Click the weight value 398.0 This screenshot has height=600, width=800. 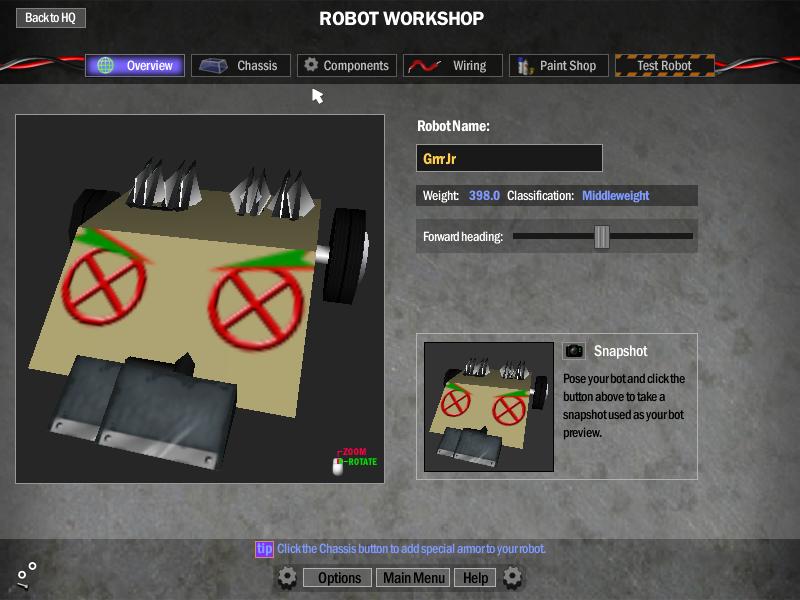(484, 196)
